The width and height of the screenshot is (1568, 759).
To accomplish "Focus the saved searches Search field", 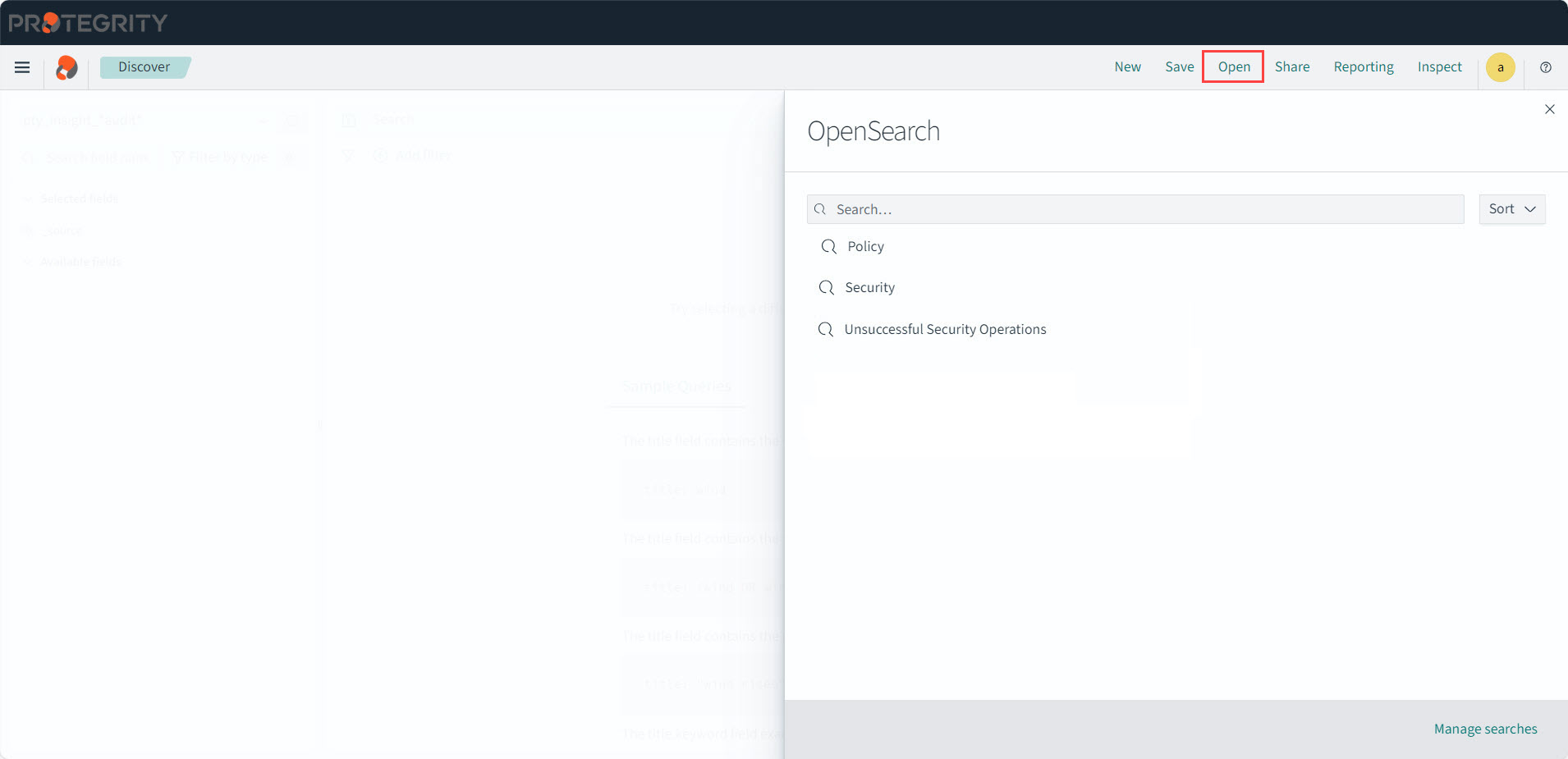I will tap(1141, 209).
